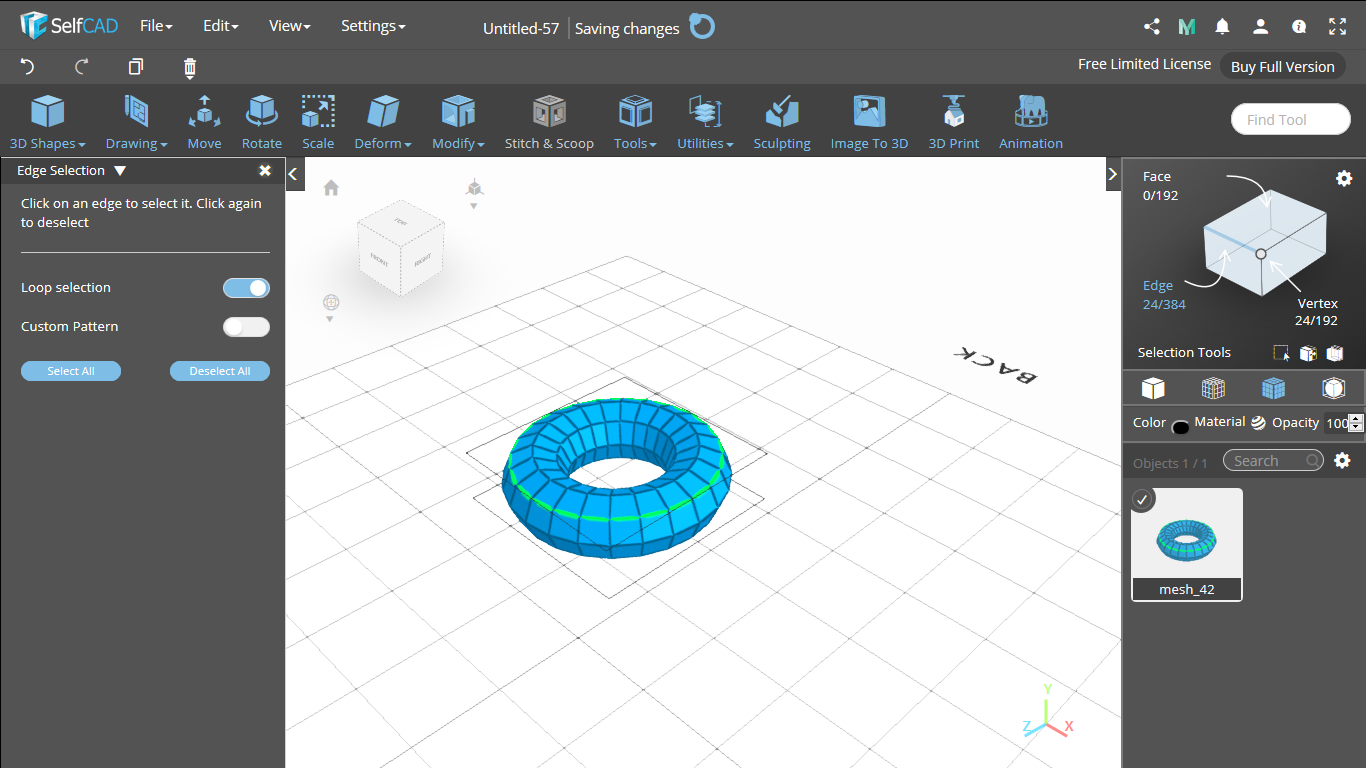
Task: Open the Deform dropdown
Action: point(383,122)
